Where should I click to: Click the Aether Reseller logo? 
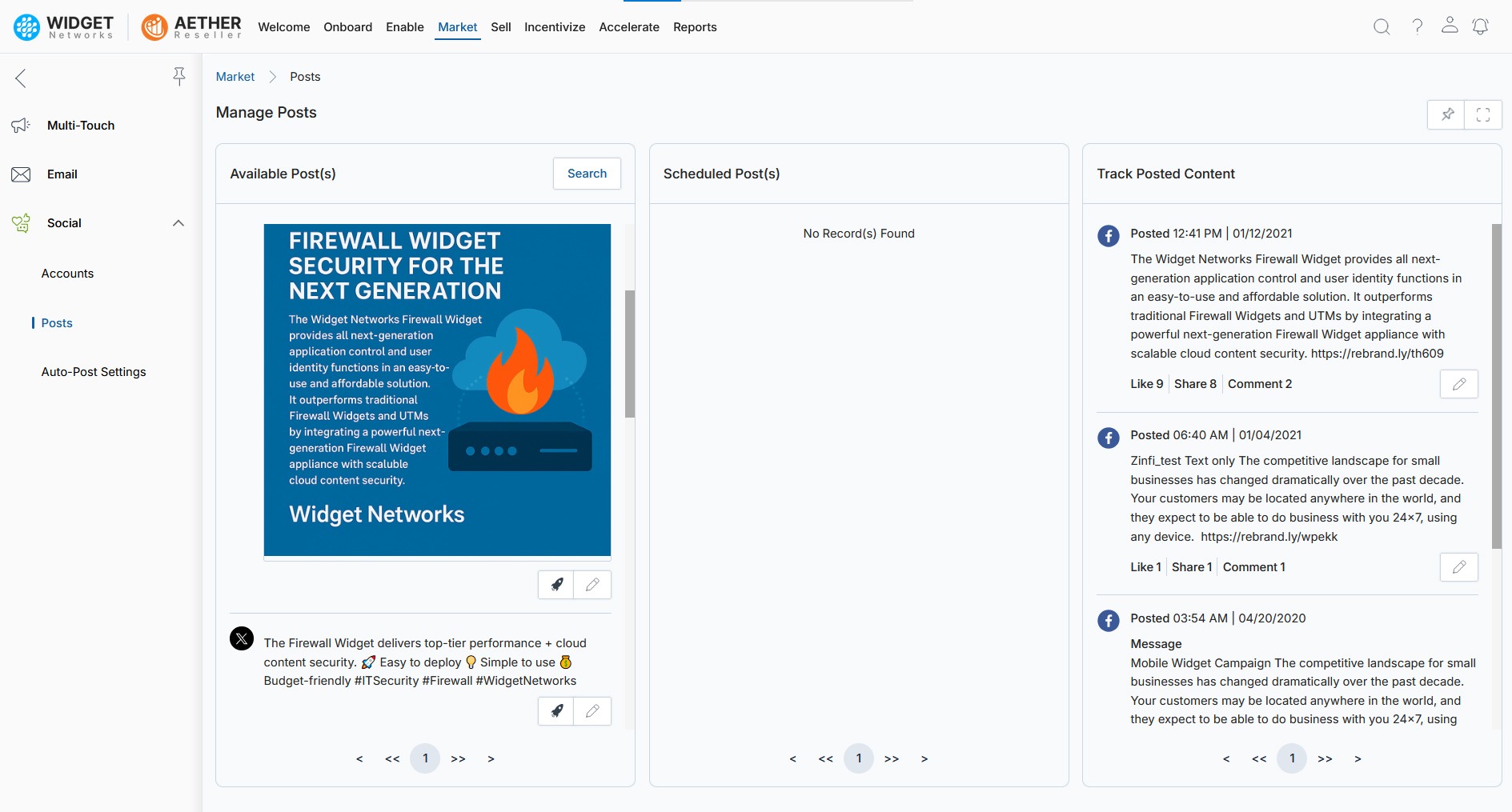pos(191,27)
